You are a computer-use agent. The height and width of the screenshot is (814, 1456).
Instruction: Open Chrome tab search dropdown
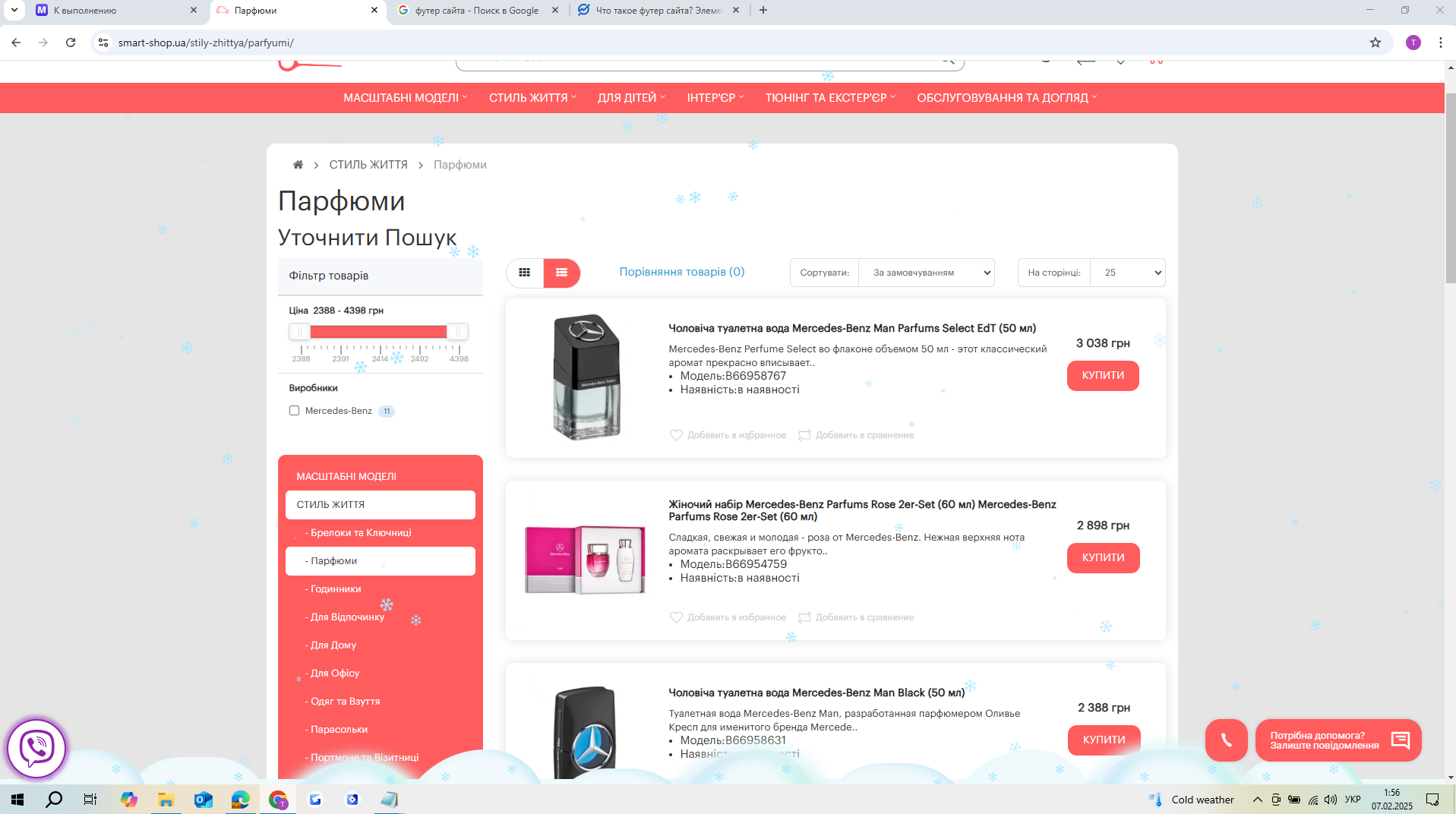[x=14, y=10]
